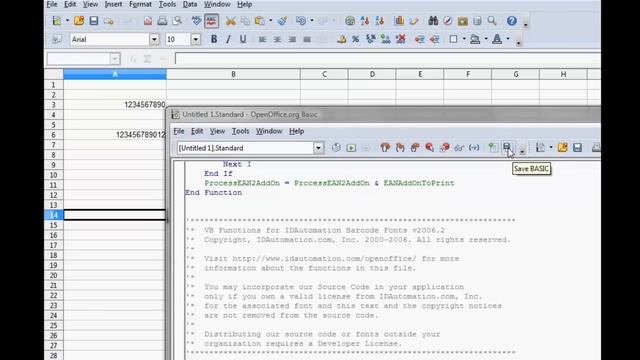Viewport: 640px width, 360px height.
Task: Toggle Breakpoint in Basic IDE
Action: [x=429, y=148]
